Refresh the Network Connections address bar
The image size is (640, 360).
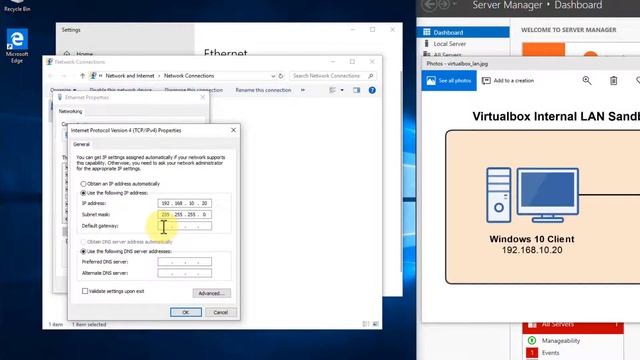(281, 76)
